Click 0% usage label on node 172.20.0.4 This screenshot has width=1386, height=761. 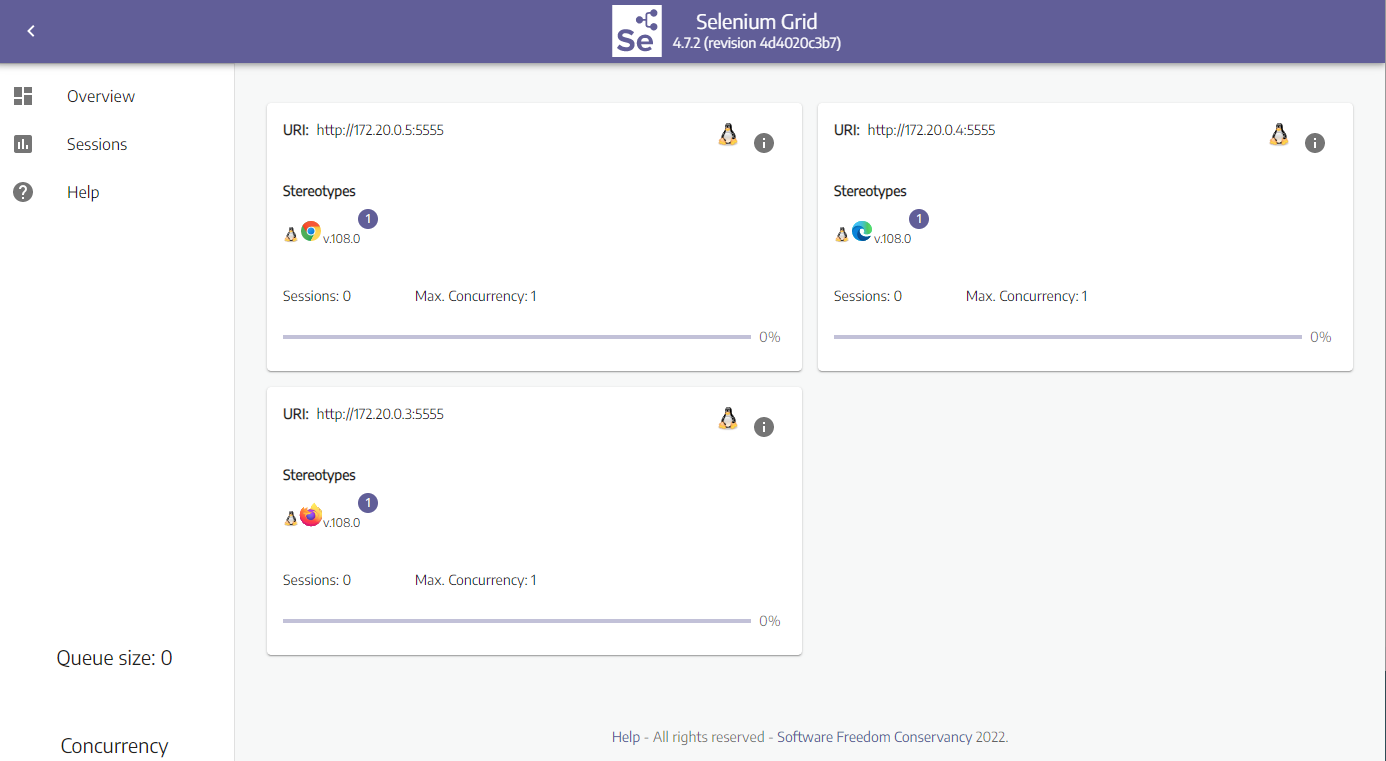(1321, 337)
